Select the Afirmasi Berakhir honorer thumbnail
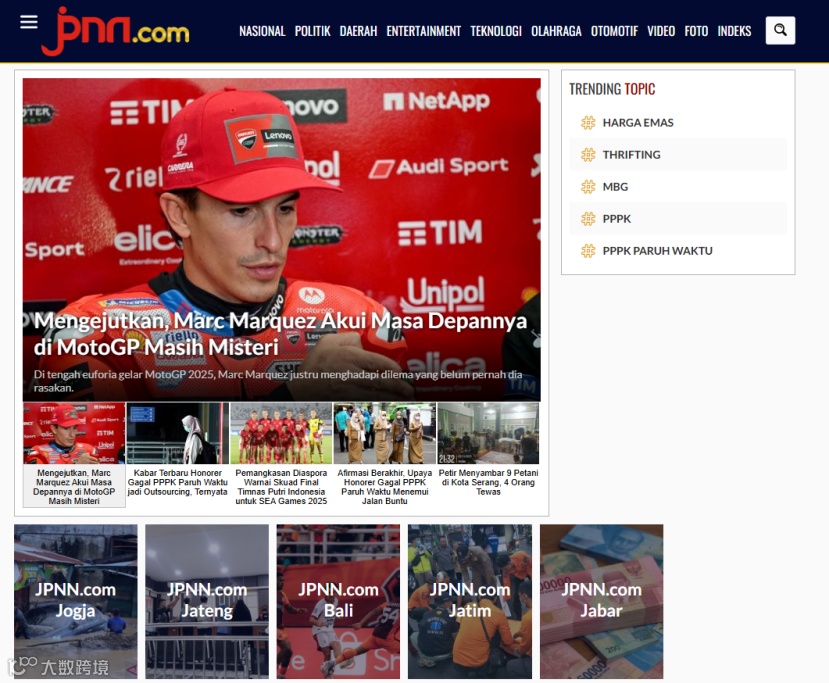 coord(385,433)
